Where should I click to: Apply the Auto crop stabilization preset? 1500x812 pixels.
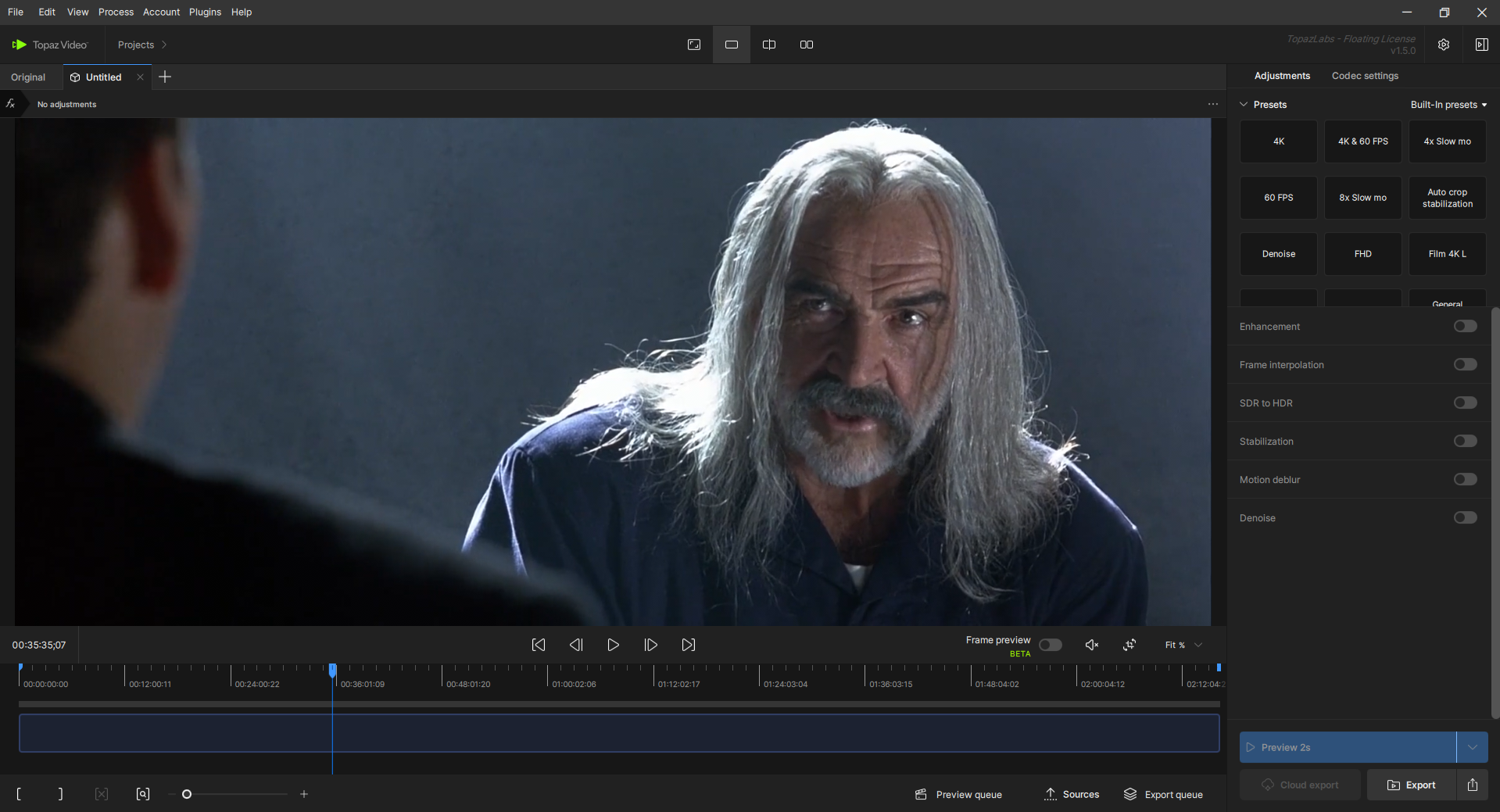point(1448,198)
